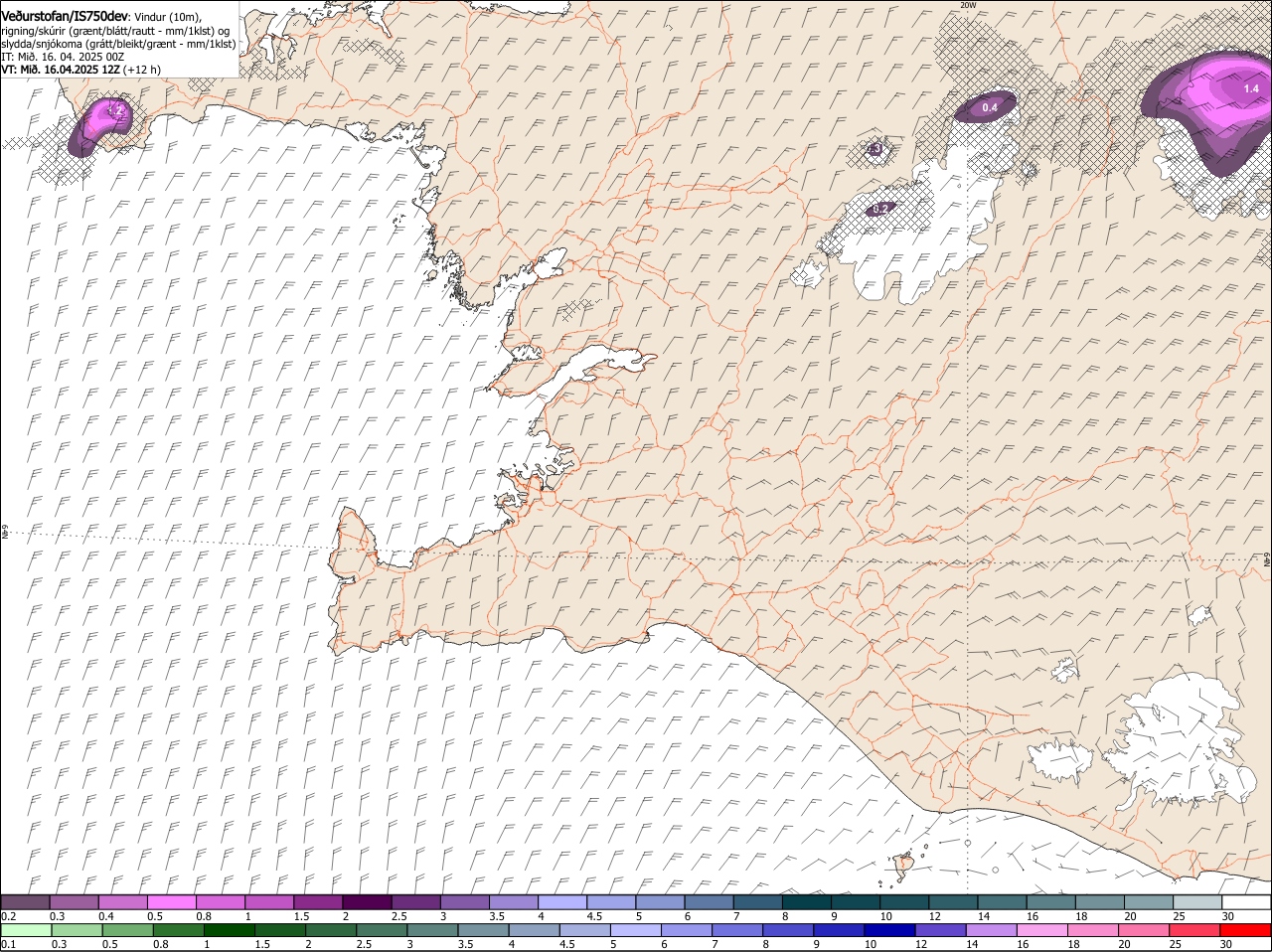
Task: Select the grey-blue rain swatch between 3.5 and 4
Action: [x=482, y=930]
